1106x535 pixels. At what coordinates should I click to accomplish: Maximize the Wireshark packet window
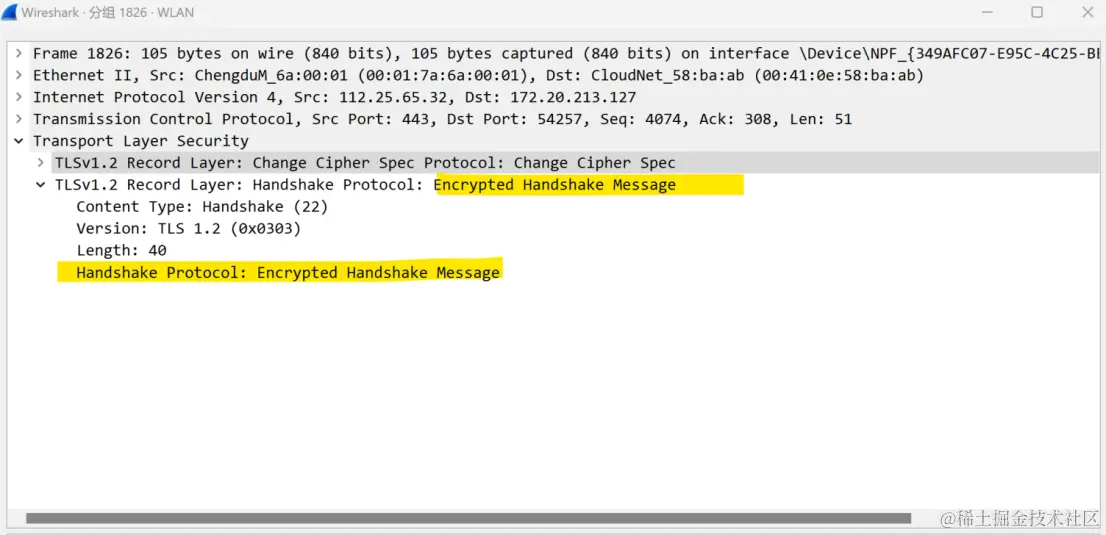pyautogui.click(x=1037, y=12)
